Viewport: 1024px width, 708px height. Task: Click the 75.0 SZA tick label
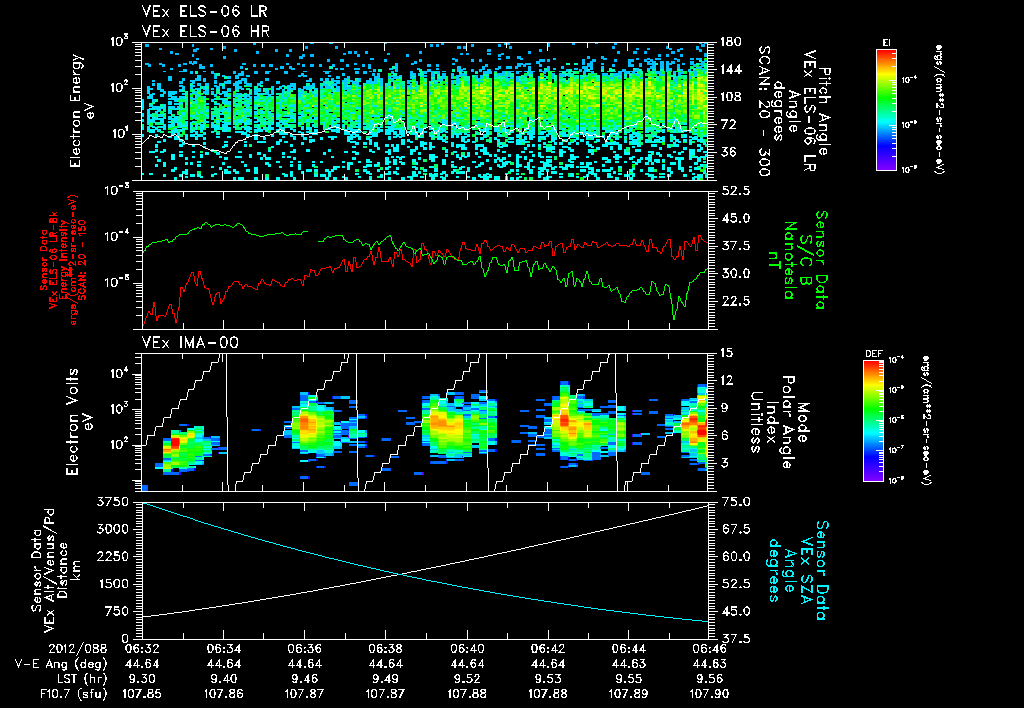[735, 502]
